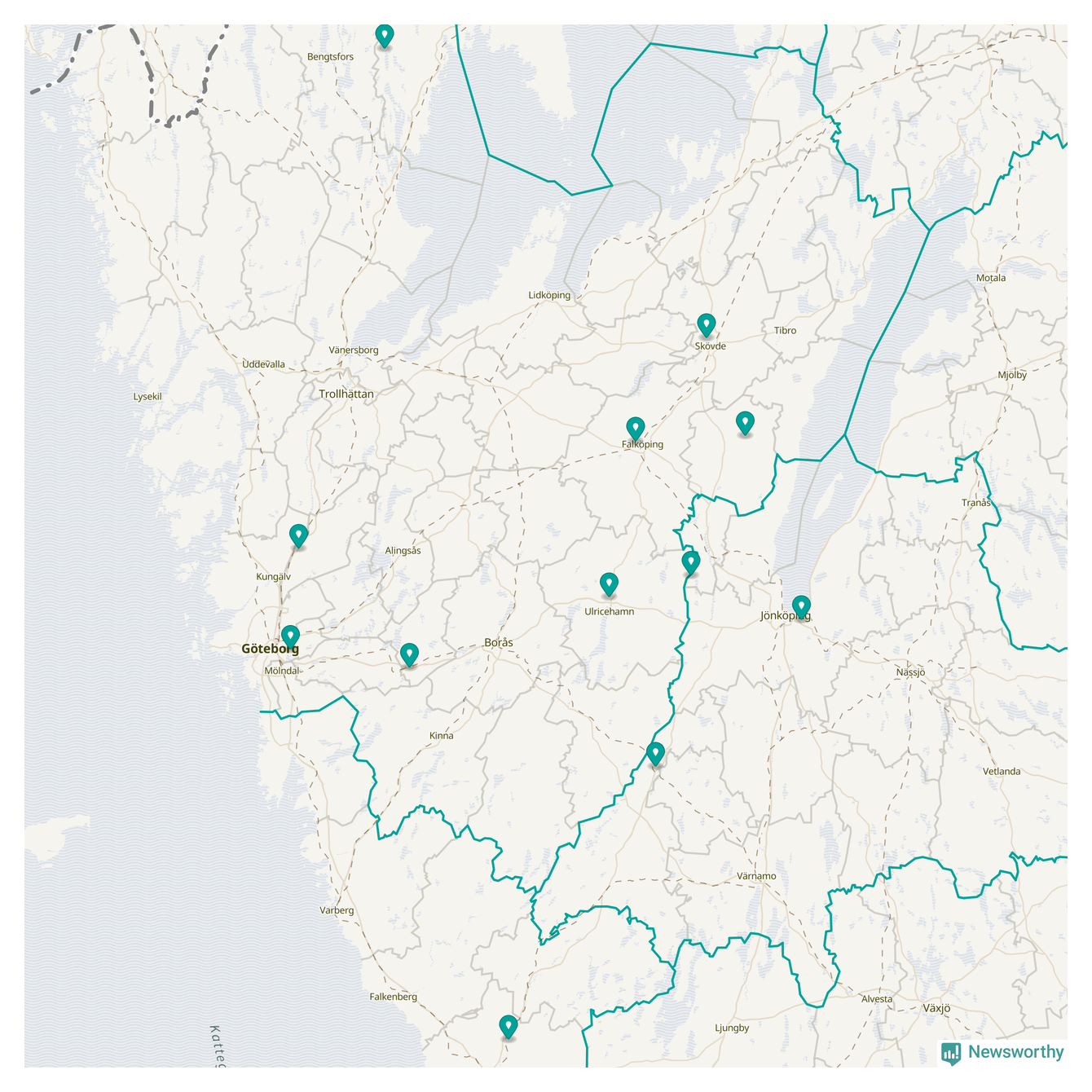Select the pin between Mölndal and Borås
1092x1092 pixels.
(409, 655)
